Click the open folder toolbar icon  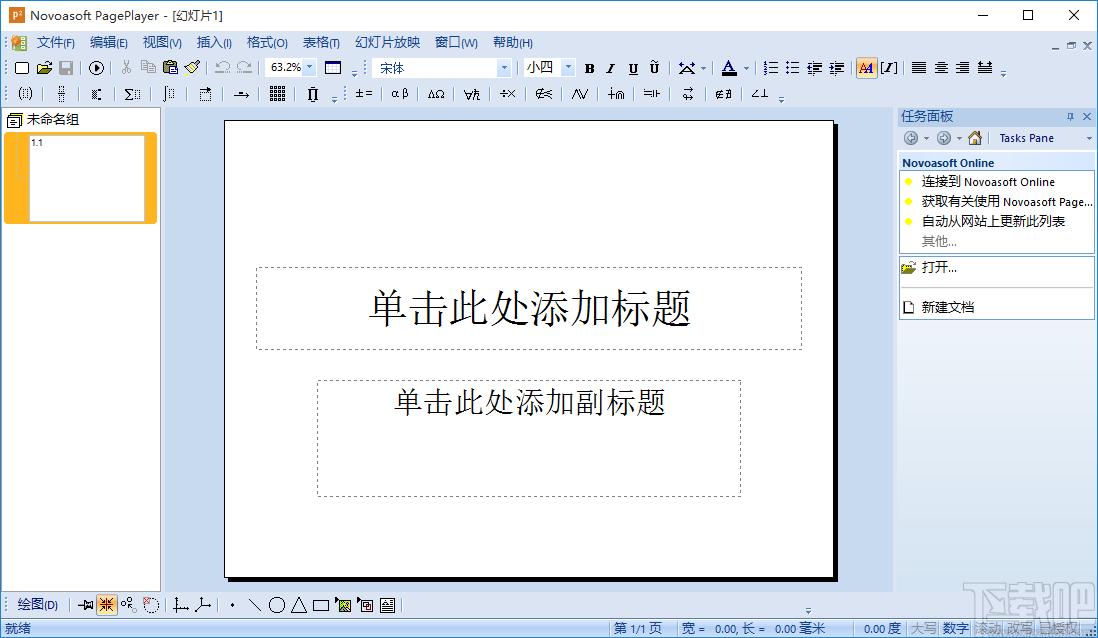click(x=44, y=68)
